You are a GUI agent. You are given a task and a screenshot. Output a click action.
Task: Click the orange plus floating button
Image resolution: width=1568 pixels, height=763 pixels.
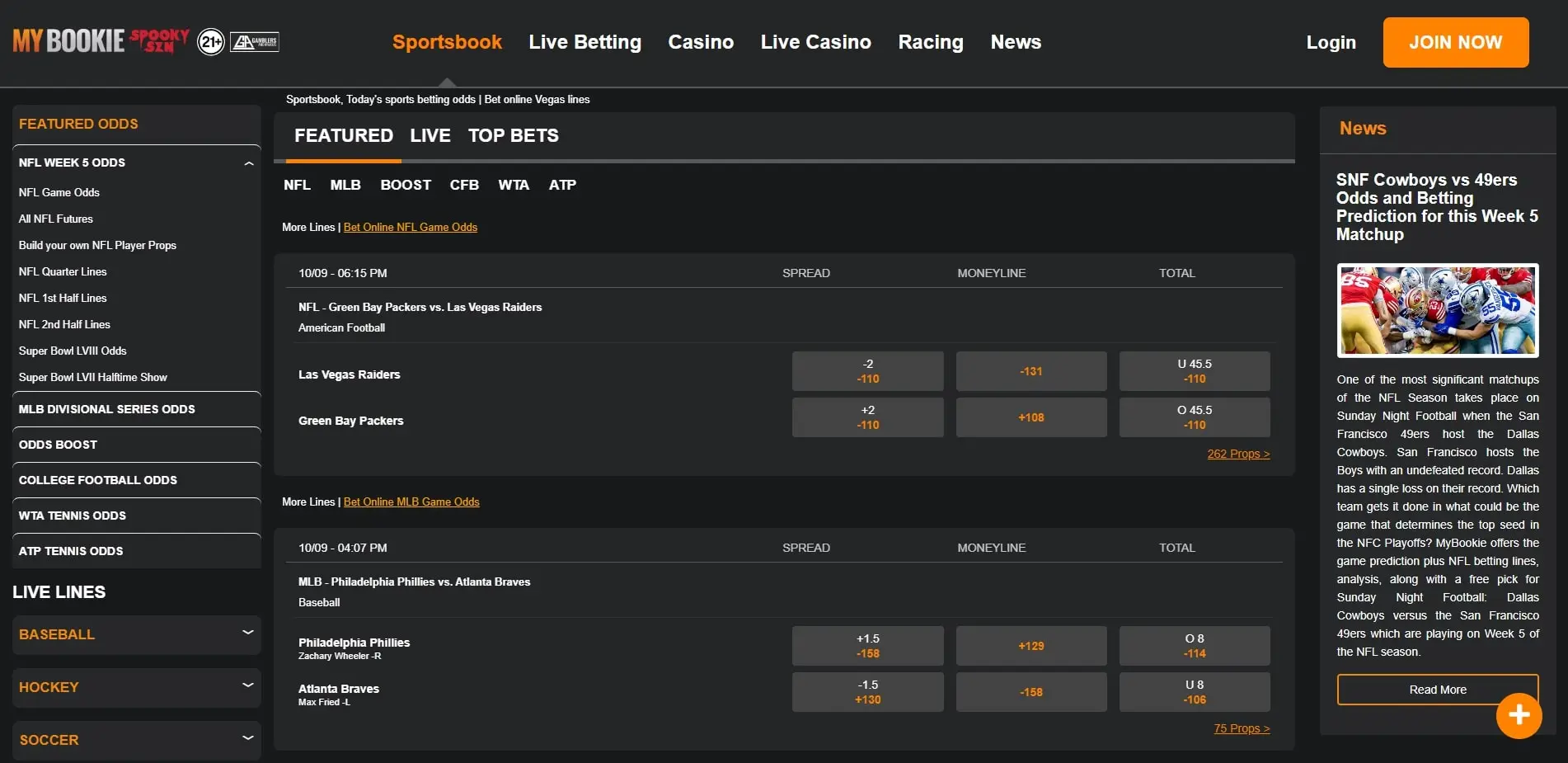(1518, 716)
